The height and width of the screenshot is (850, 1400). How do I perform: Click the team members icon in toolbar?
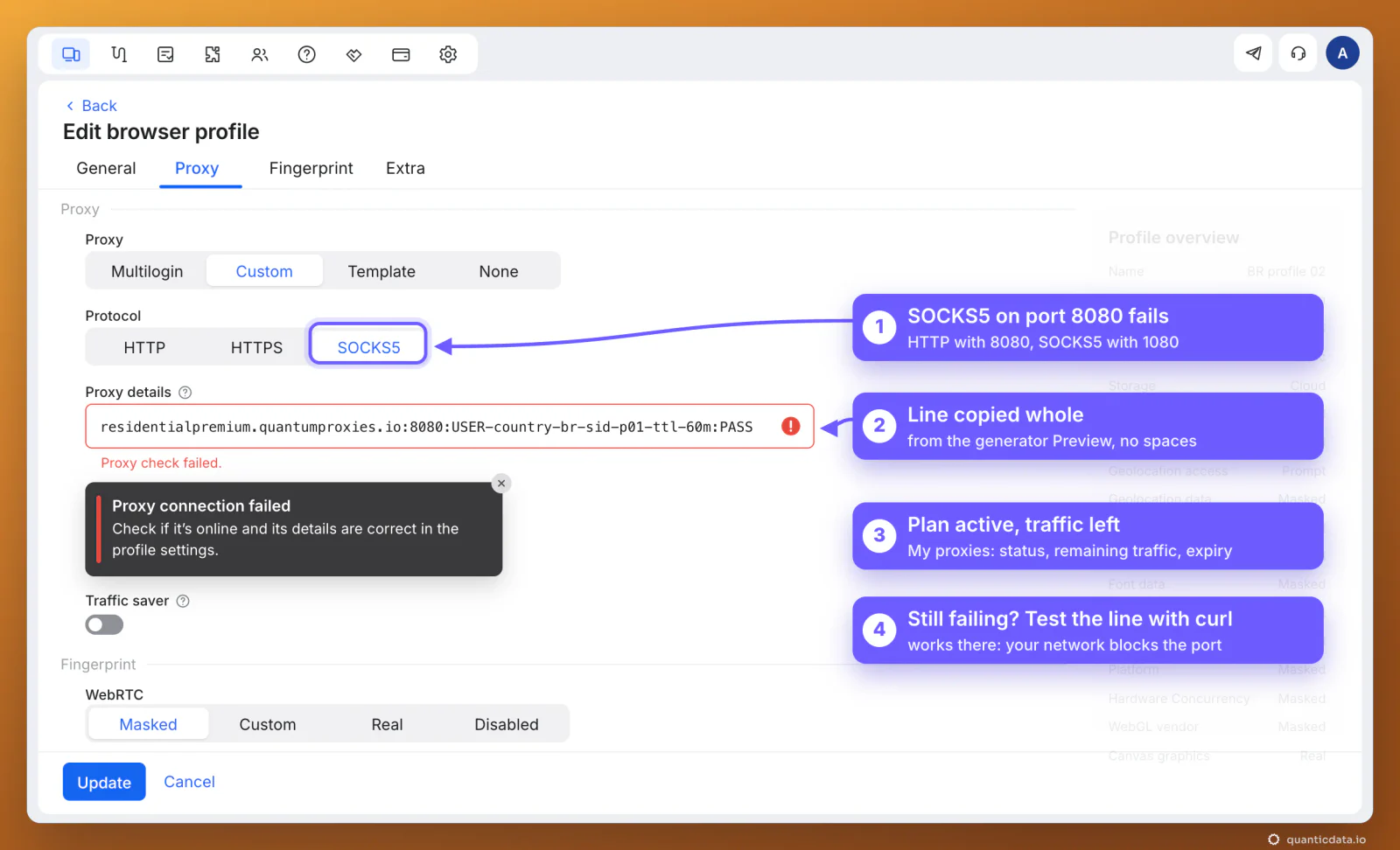(x=260, y=54)
